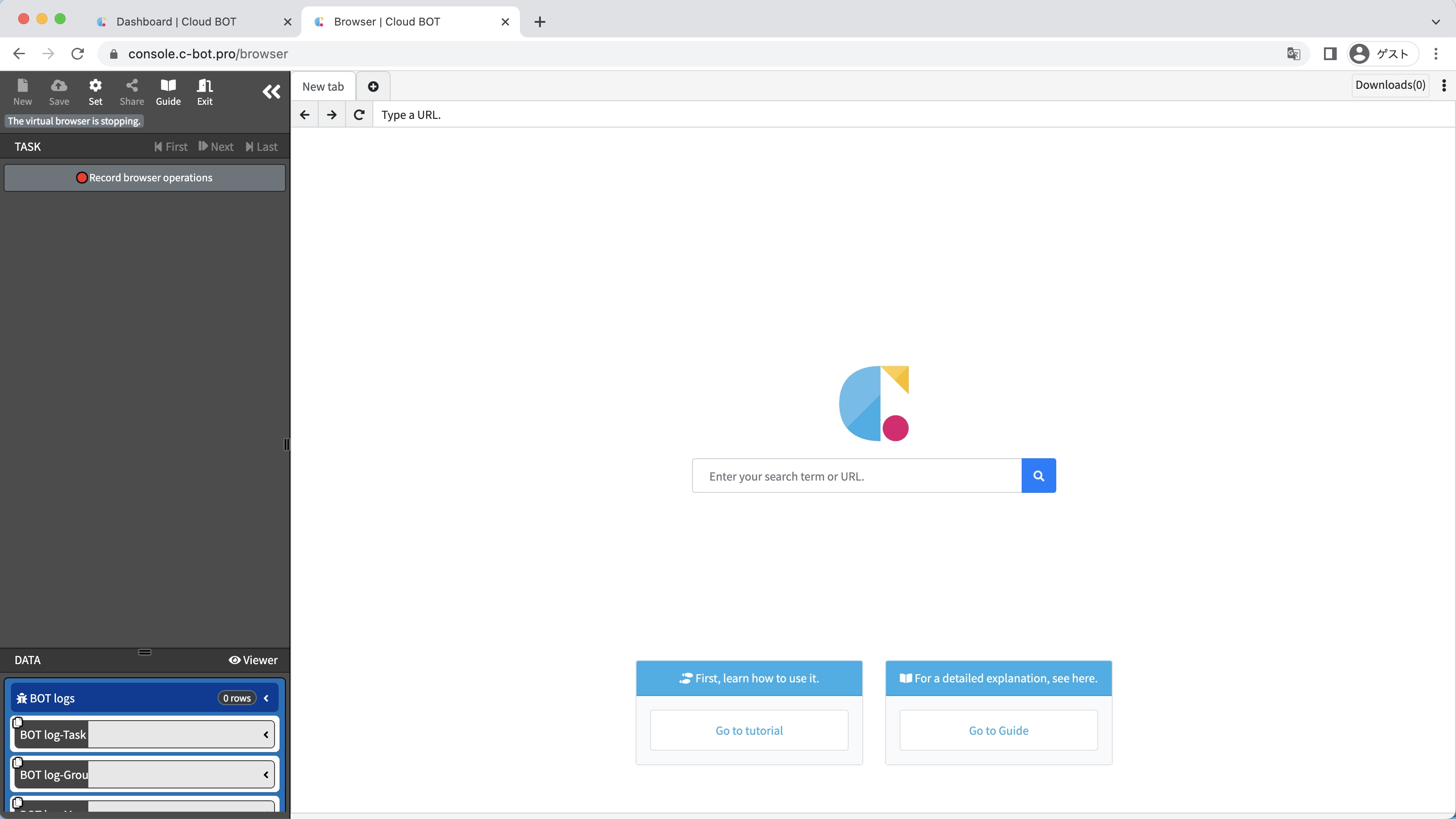Click Go to Guide button

998,730
